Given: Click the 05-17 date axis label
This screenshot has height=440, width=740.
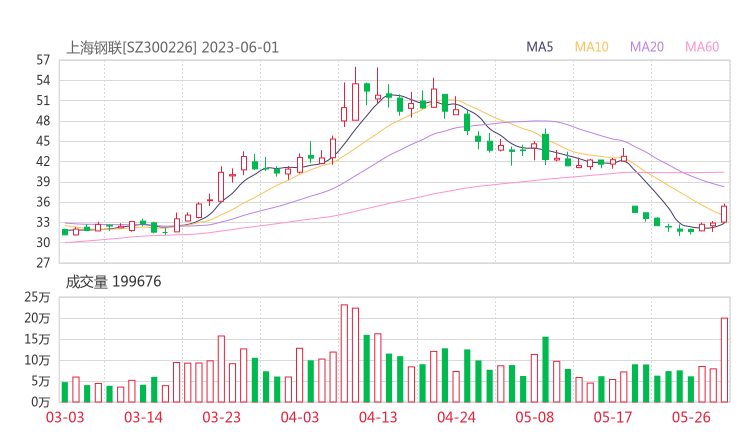Looking at the screenshot, I should (613, 417).
